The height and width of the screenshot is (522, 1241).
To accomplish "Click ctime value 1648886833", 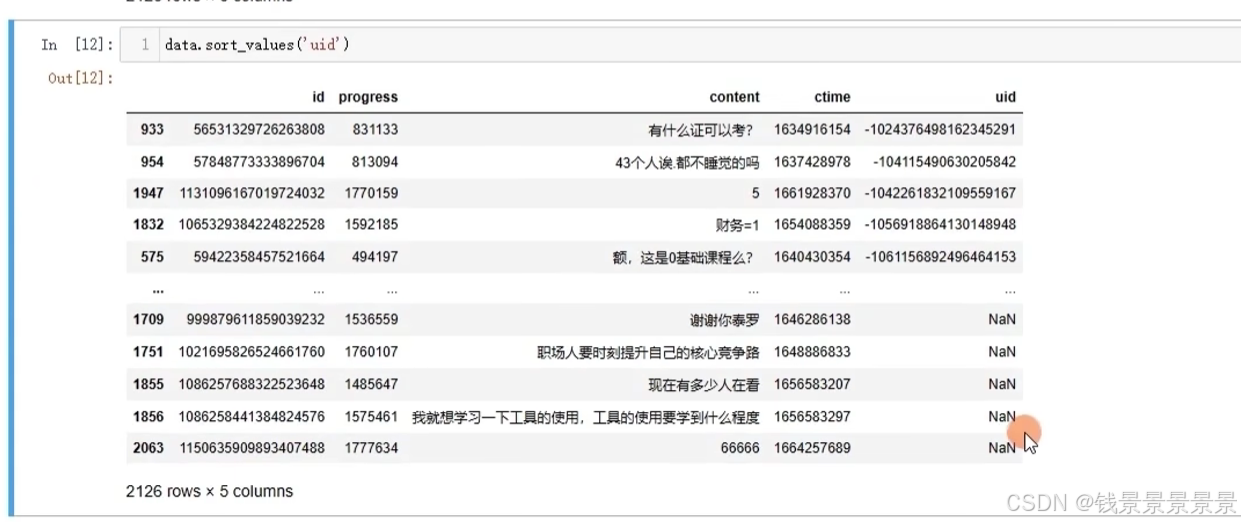I will [812, 352].
